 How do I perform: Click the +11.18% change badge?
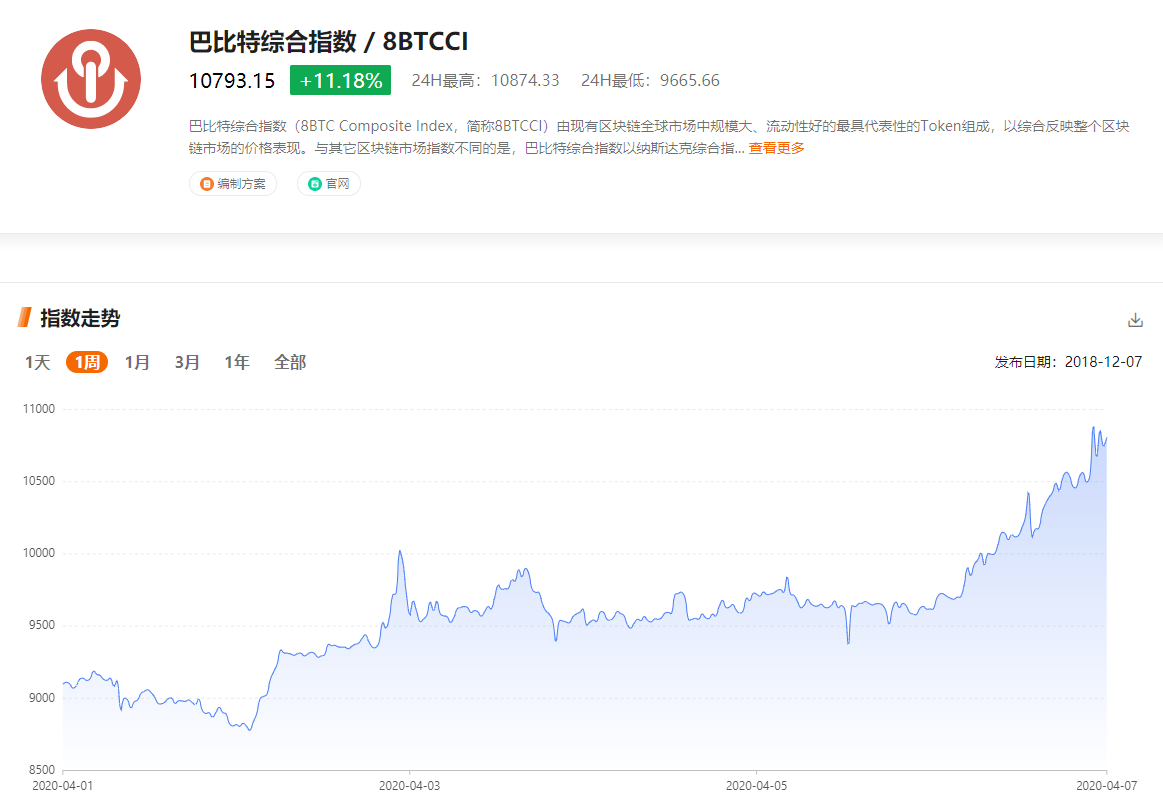(x=340, y=80)
